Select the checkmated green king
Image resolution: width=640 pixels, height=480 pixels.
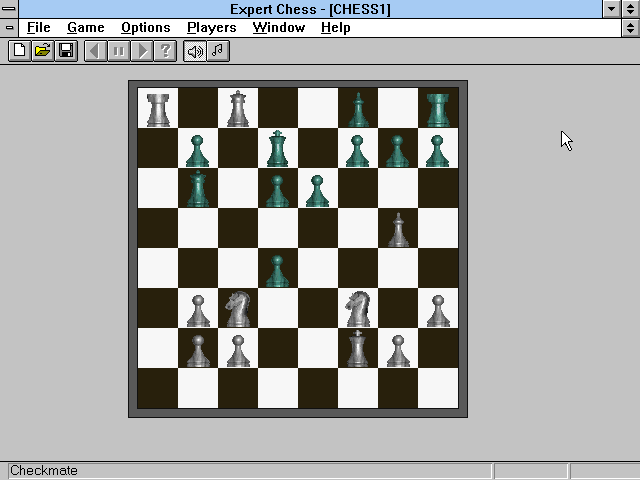point(278,149)
